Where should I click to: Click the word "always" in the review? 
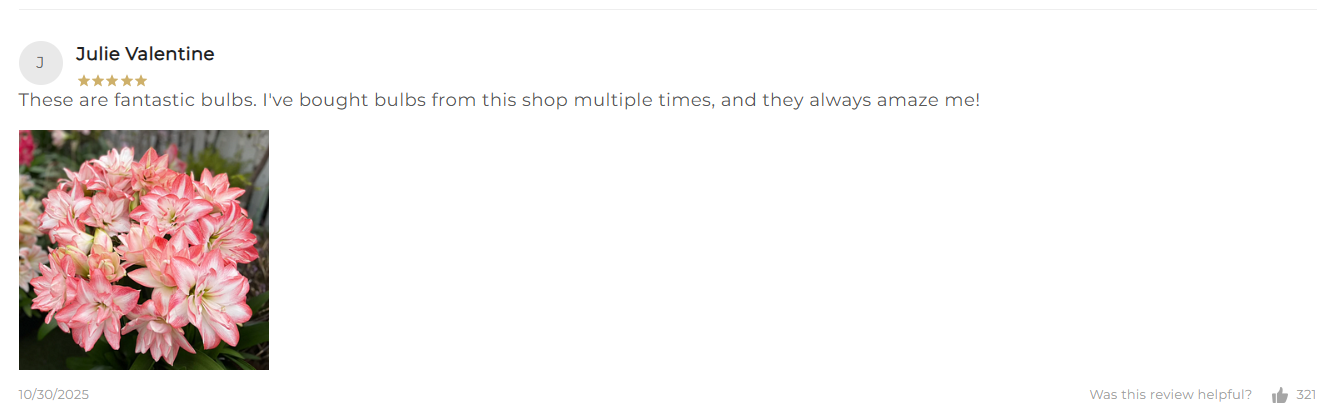(x=840, y=101)
